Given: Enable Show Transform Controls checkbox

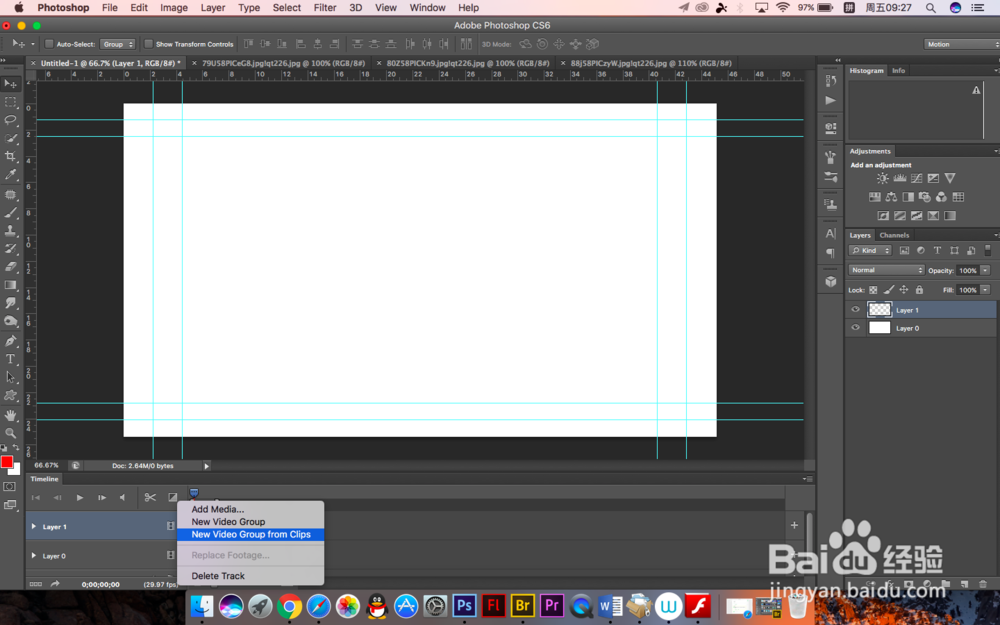Looking at the screenshot, I should 148,44.
